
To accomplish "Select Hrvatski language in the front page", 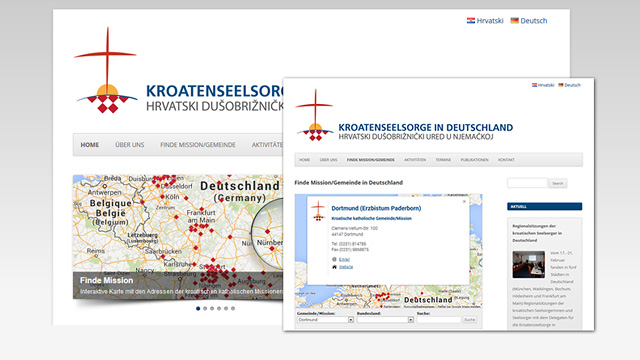I will tap(546, 85).
